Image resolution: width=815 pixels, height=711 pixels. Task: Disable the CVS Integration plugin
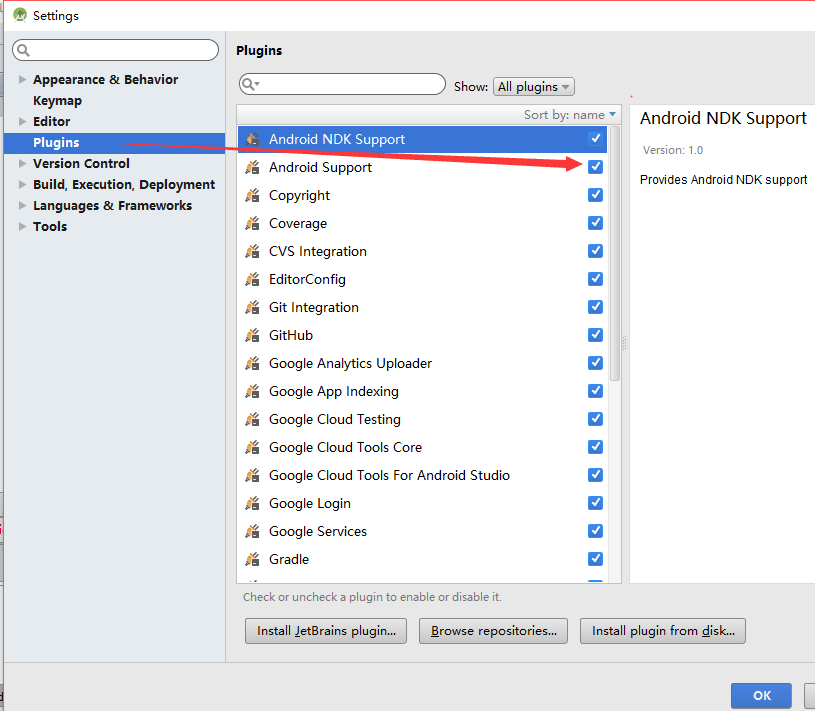click(x=595, y=251)
